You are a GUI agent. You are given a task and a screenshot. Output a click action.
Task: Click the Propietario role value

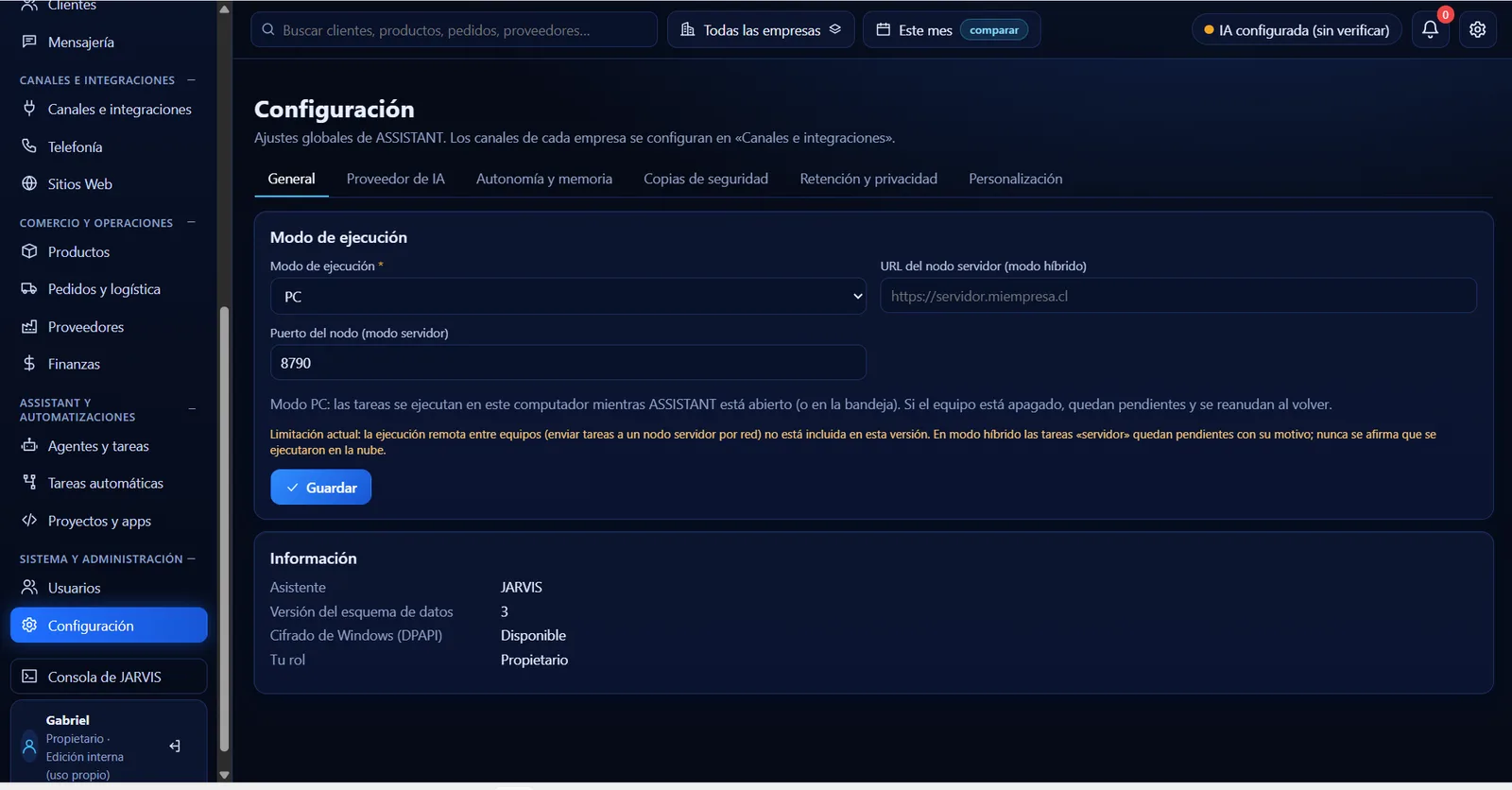click(535, 660)
